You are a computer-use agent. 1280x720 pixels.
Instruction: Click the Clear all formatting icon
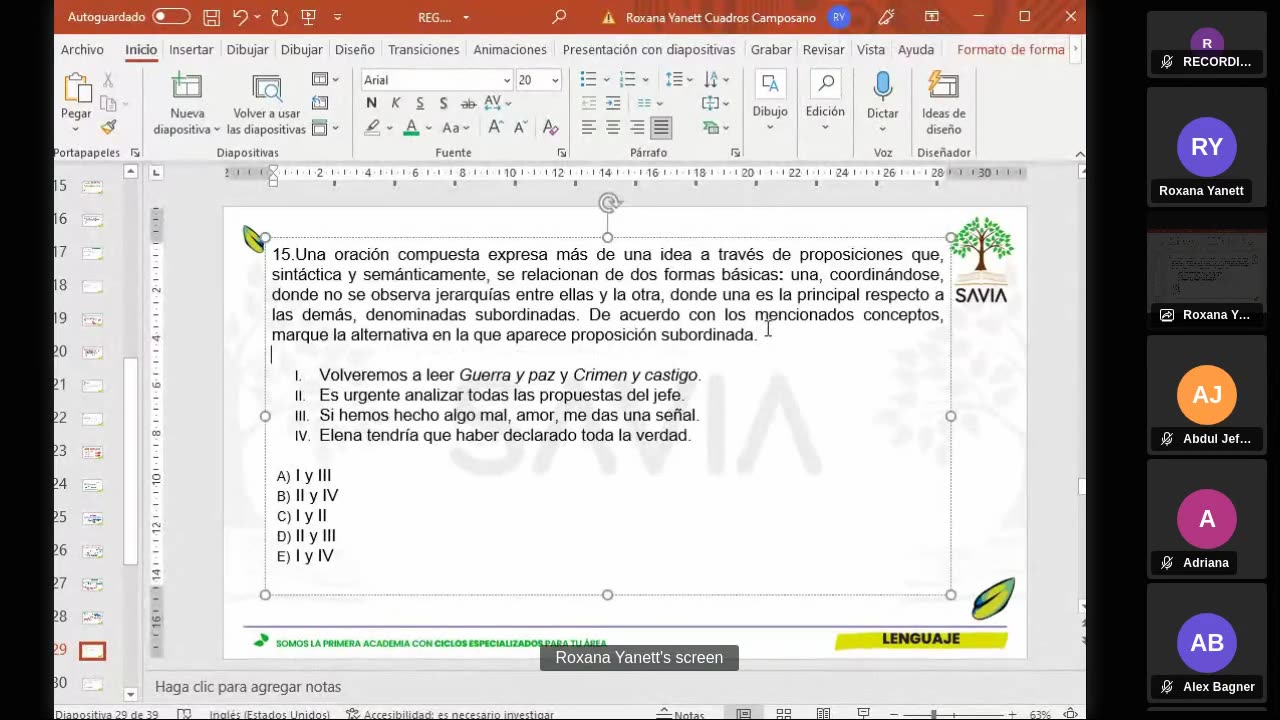click(x=549, y=127)
